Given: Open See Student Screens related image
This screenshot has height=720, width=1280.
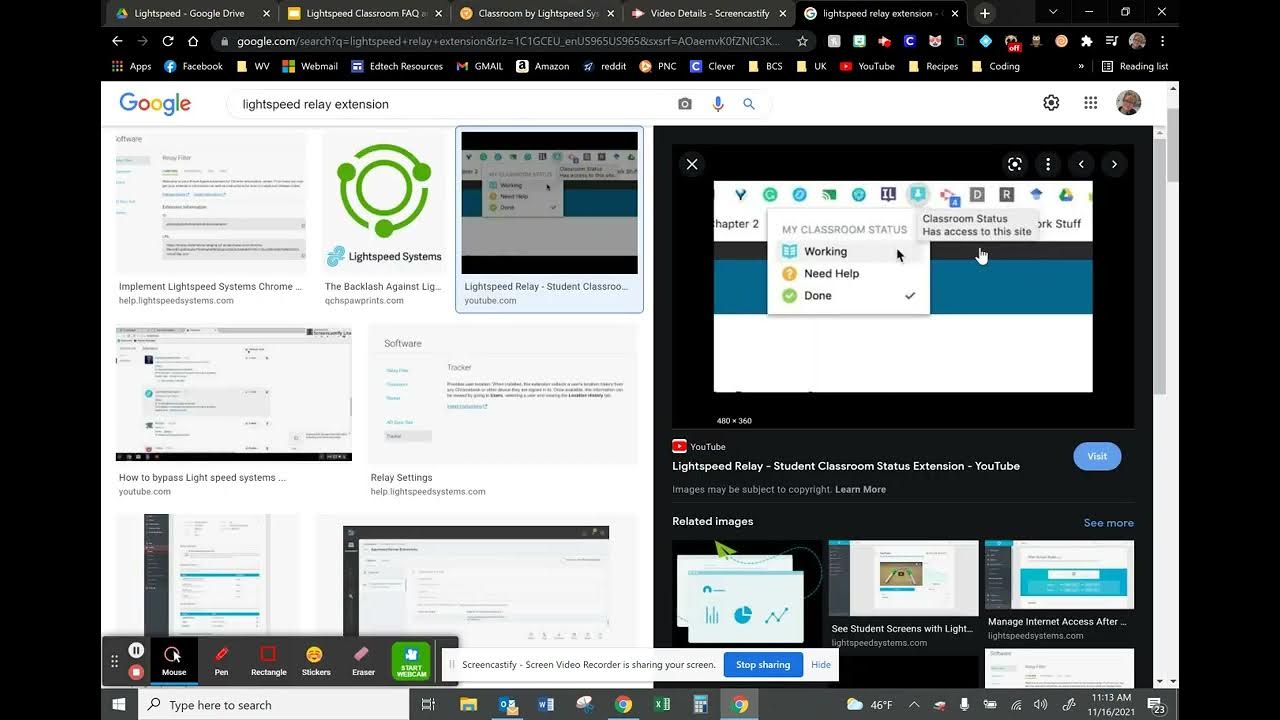Looking at the screenshot, I should [x=903, y=578].
